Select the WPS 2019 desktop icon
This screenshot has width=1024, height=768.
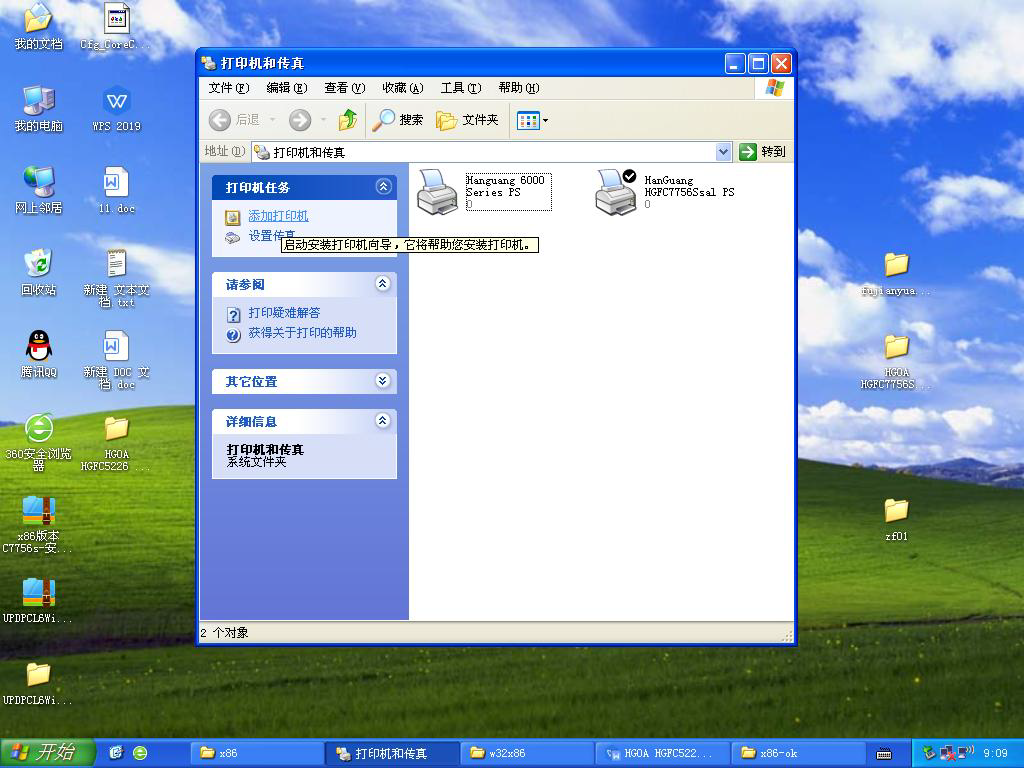click(x=116, y=109)
